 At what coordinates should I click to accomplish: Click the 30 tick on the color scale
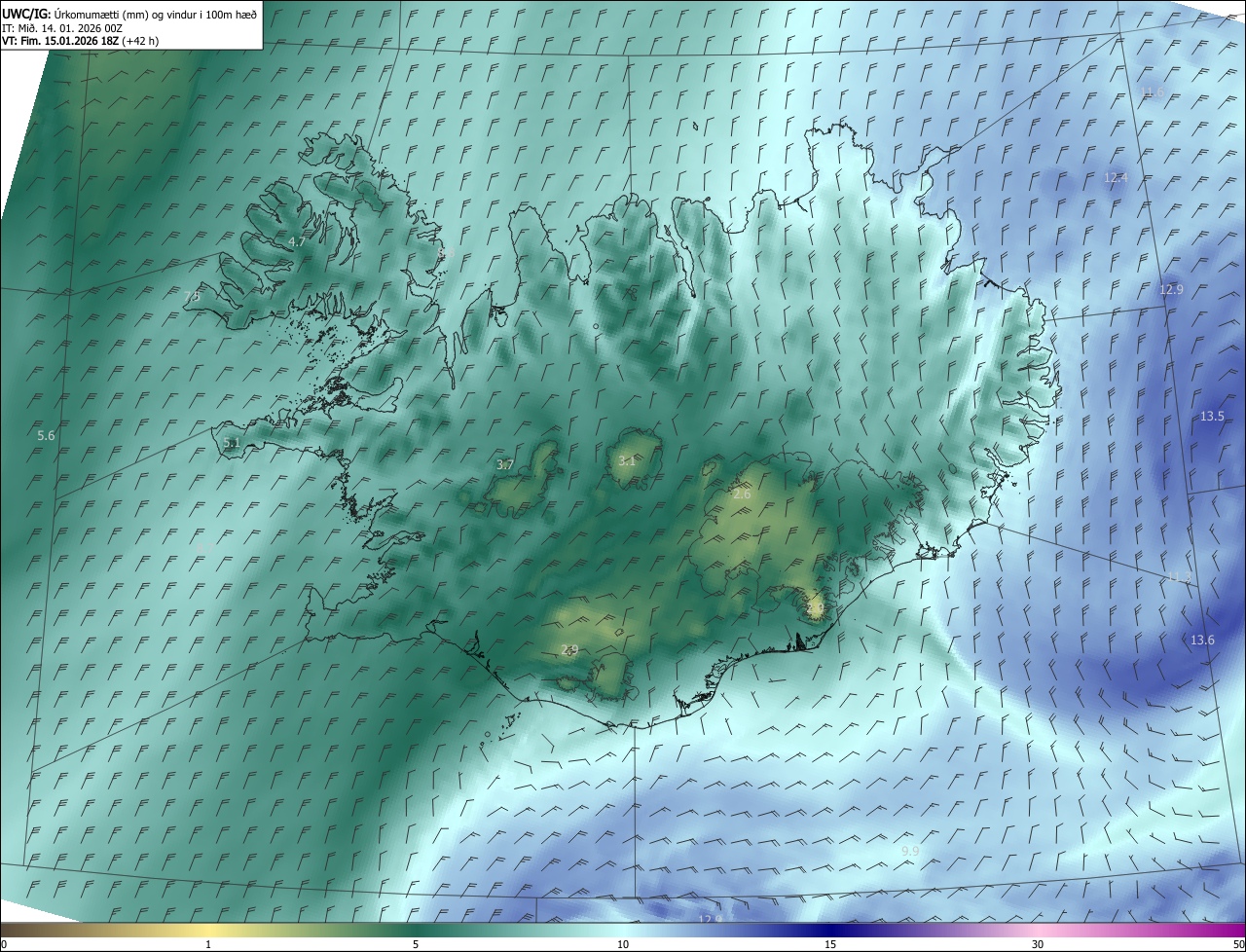[x=1038, y=944]
